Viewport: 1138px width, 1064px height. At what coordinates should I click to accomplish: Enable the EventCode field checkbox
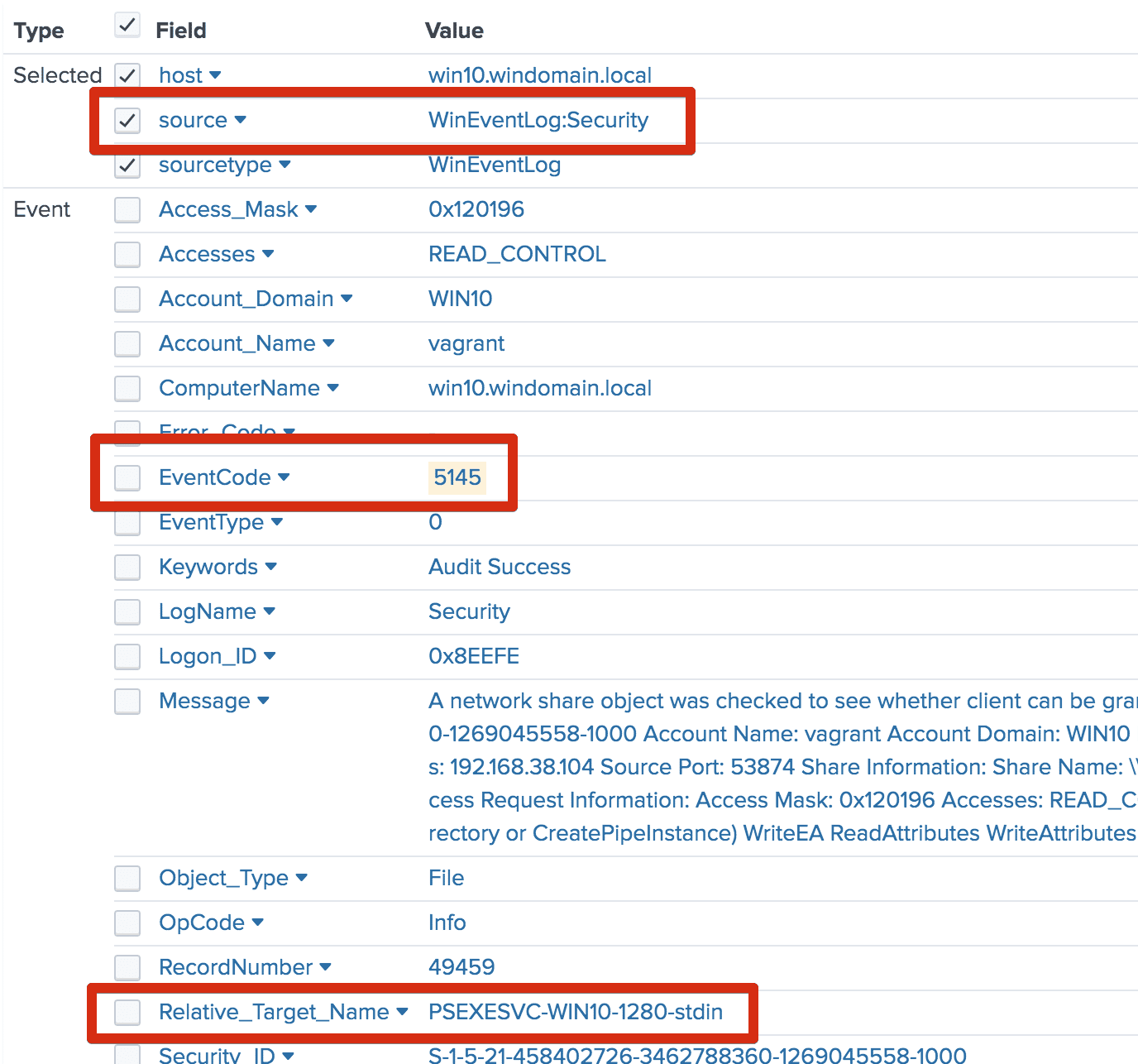(x=127, y=477)
